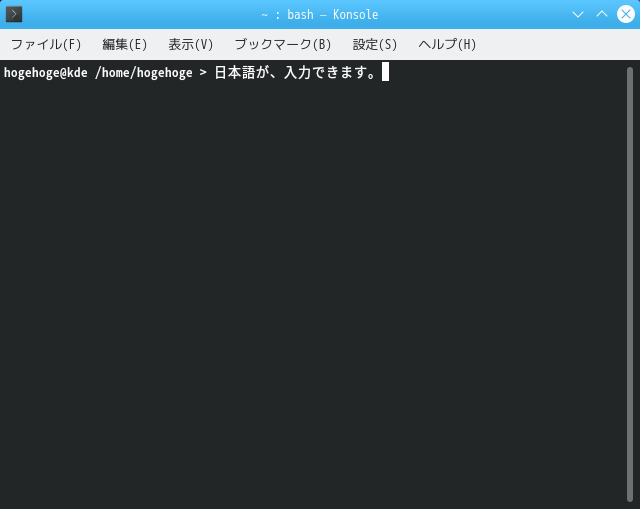Image resolution: width=640 pixels, height=509 pixels.
Task: Click the window title bash — Konsole
Action: pyautogui.click(x=332, y=15)
